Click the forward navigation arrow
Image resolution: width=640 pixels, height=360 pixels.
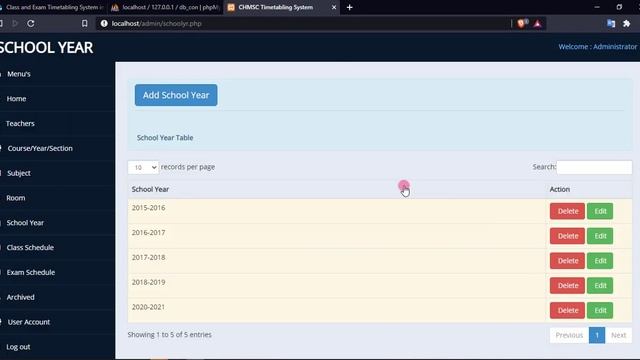tap(15, 24)
